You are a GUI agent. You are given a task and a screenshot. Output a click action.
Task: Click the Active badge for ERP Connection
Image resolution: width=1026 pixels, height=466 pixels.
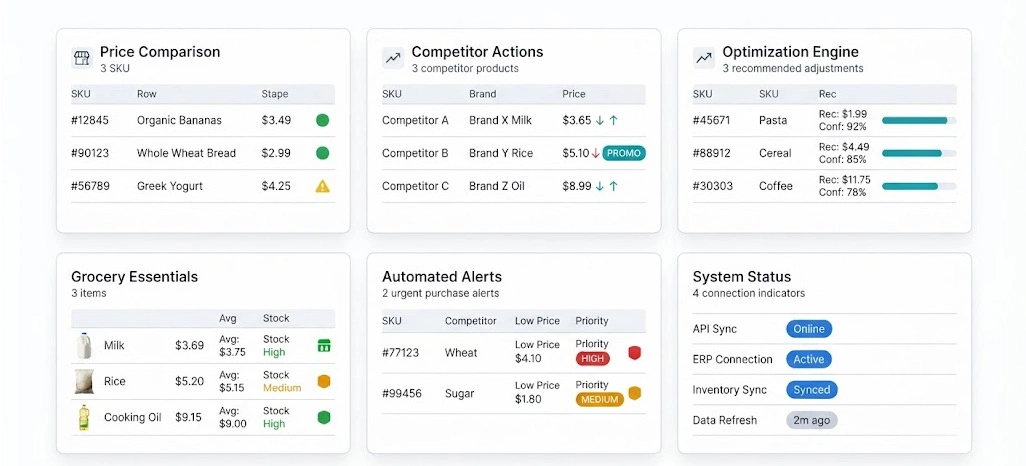tap(809, 359)
